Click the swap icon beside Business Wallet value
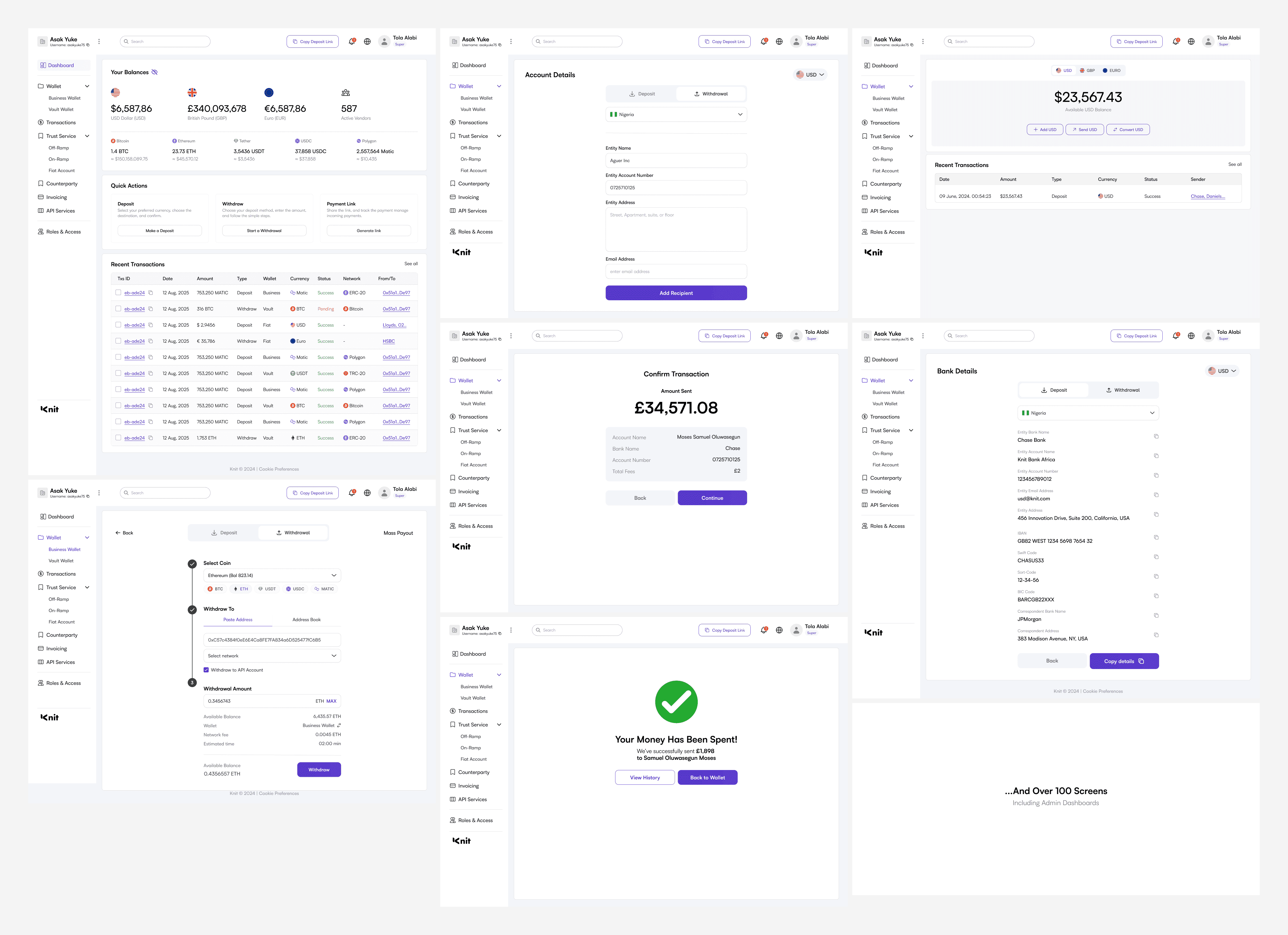 (x=339, y=725)
